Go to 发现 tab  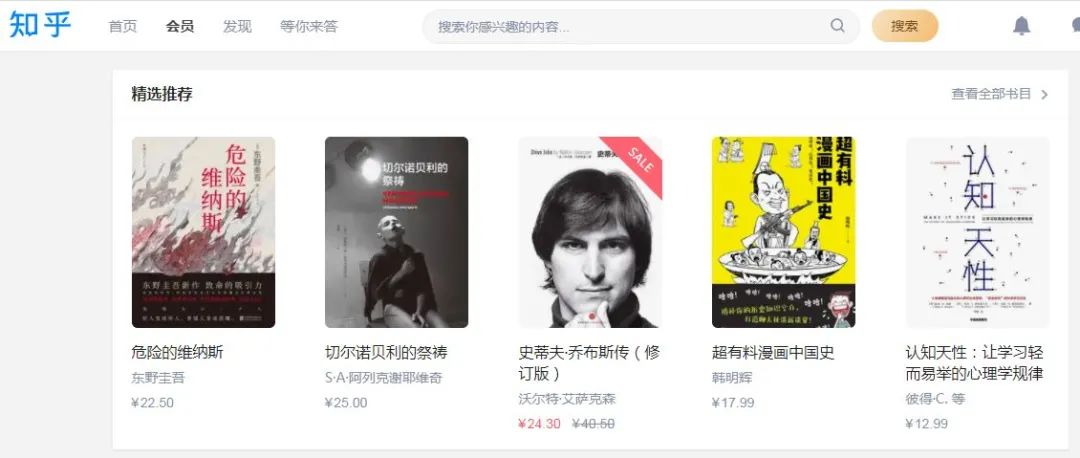pyautogui.click(x=237, y=26)
